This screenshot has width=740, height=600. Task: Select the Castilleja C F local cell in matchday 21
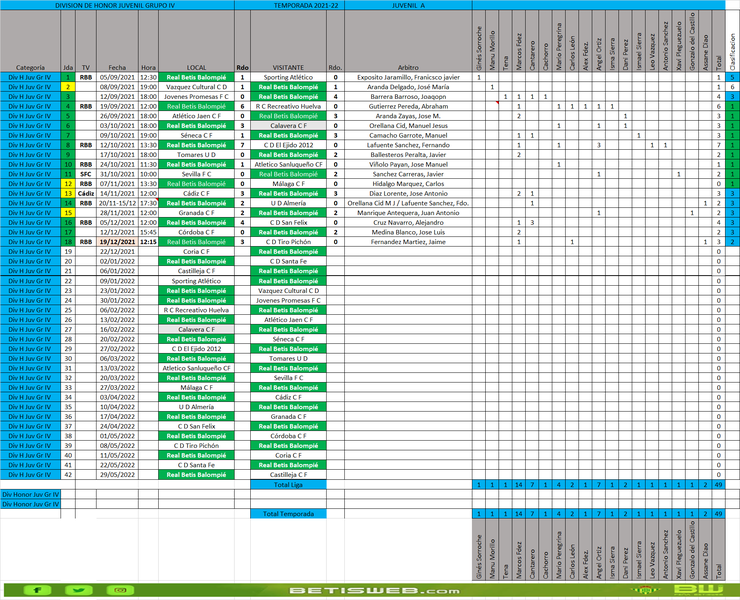click(x=196, y=270)
